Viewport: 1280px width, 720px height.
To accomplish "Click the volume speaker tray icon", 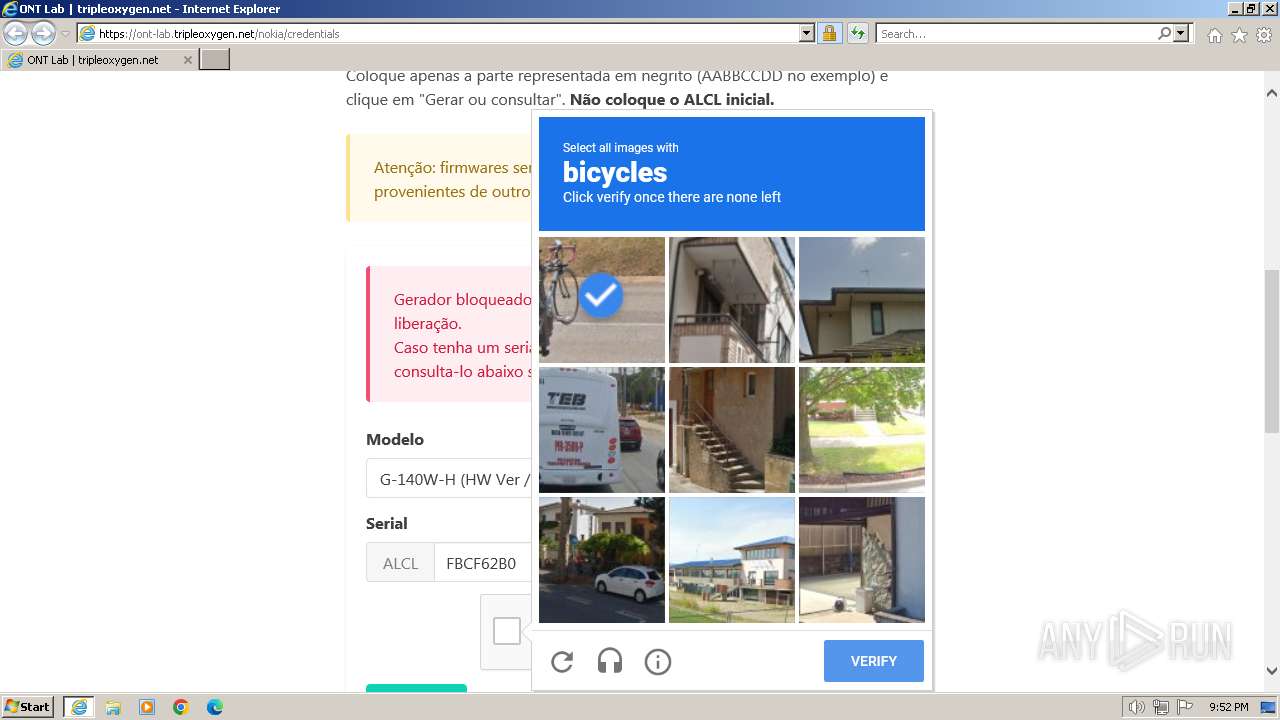I will tap(1137, 707).
